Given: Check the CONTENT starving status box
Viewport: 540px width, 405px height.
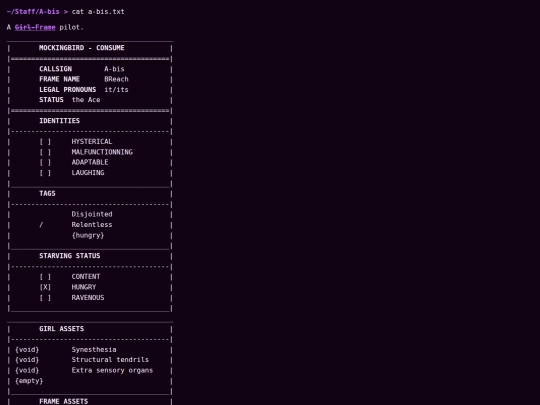Looking at the screenshot, I should coord(45,277).
